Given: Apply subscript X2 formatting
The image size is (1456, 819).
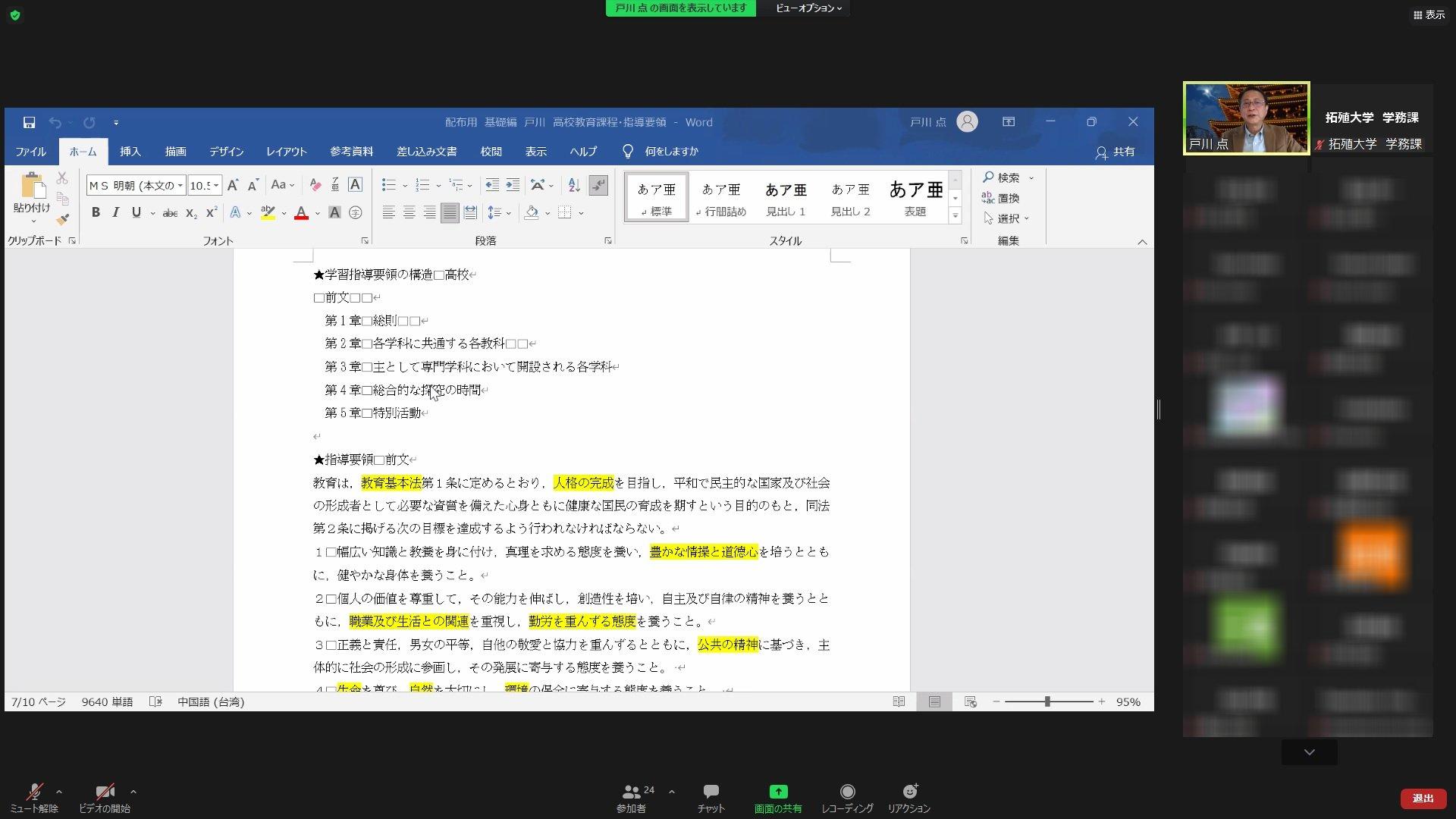Looking at the screenshot, I should [191, 213].
